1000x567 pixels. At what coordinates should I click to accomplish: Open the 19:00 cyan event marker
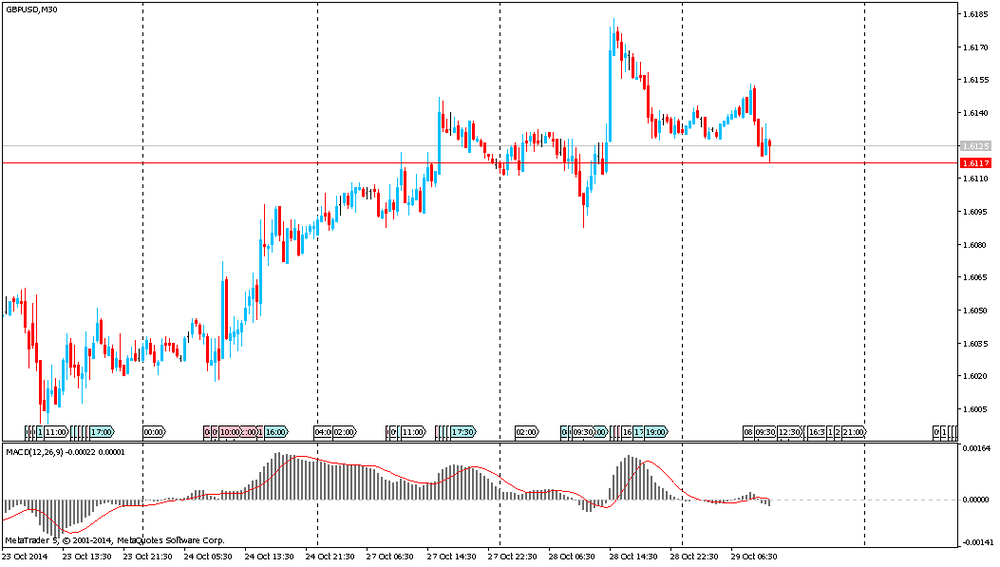point(656,432)
